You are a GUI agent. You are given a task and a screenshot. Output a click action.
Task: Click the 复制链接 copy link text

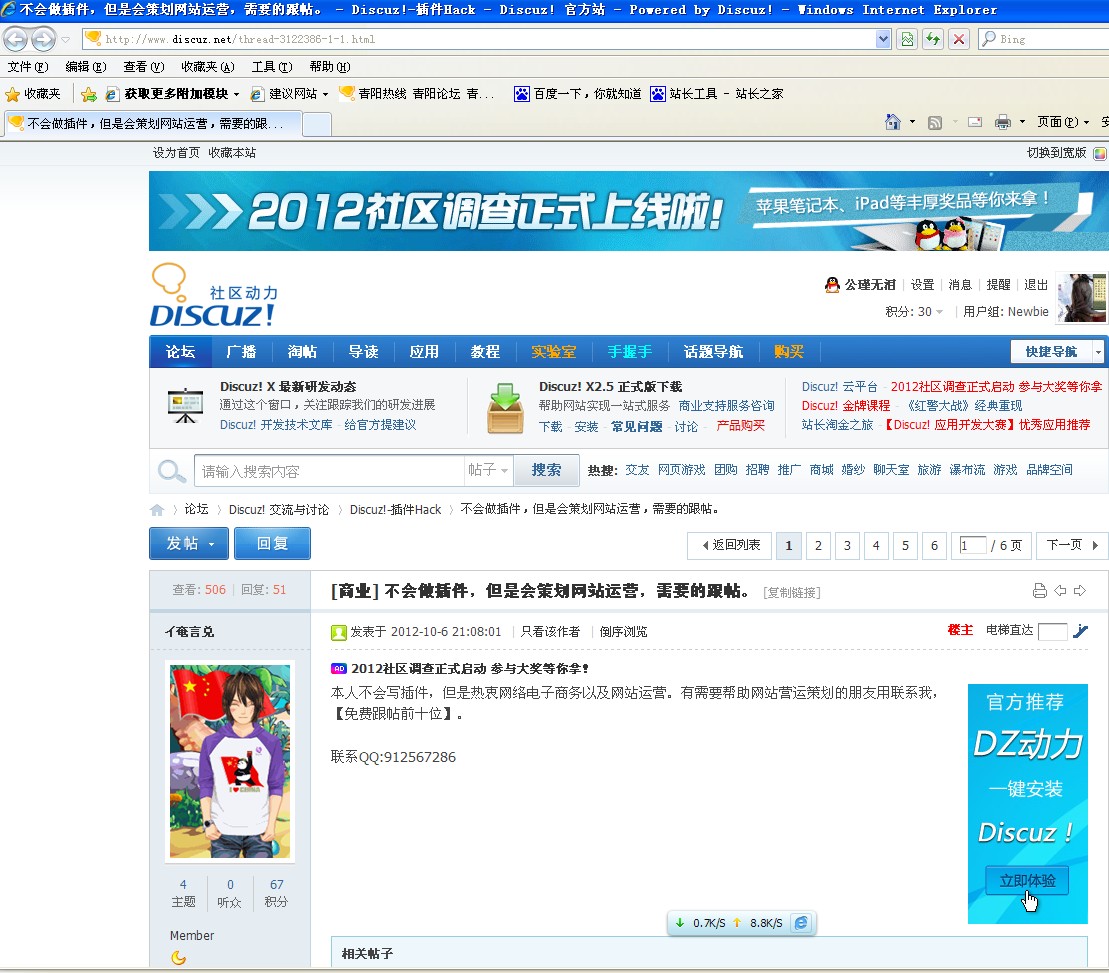click(791, 593)
